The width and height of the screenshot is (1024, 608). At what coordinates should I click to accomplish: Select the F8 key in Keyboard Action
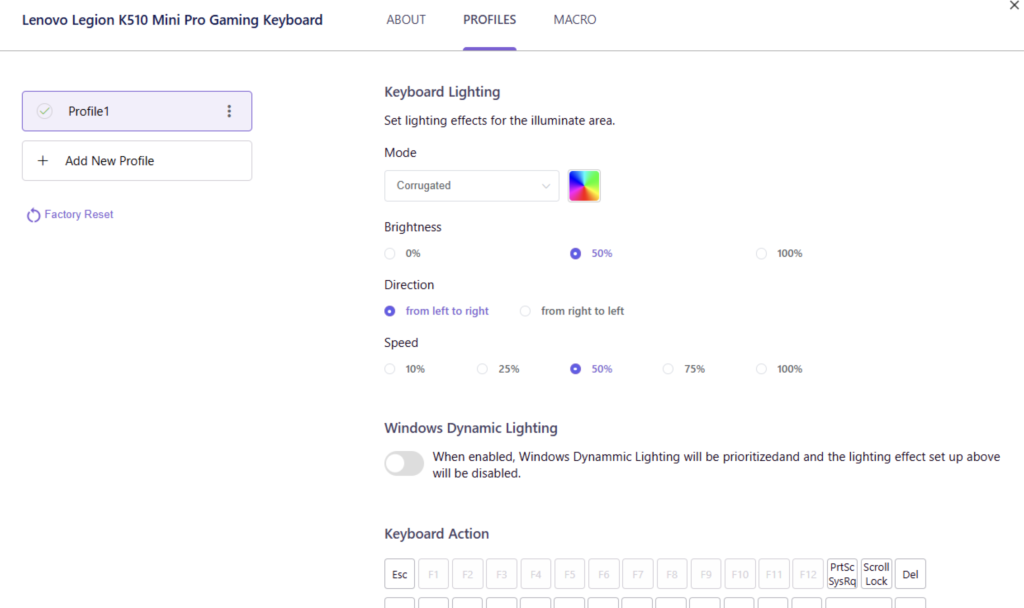click(x=671, y=574)
